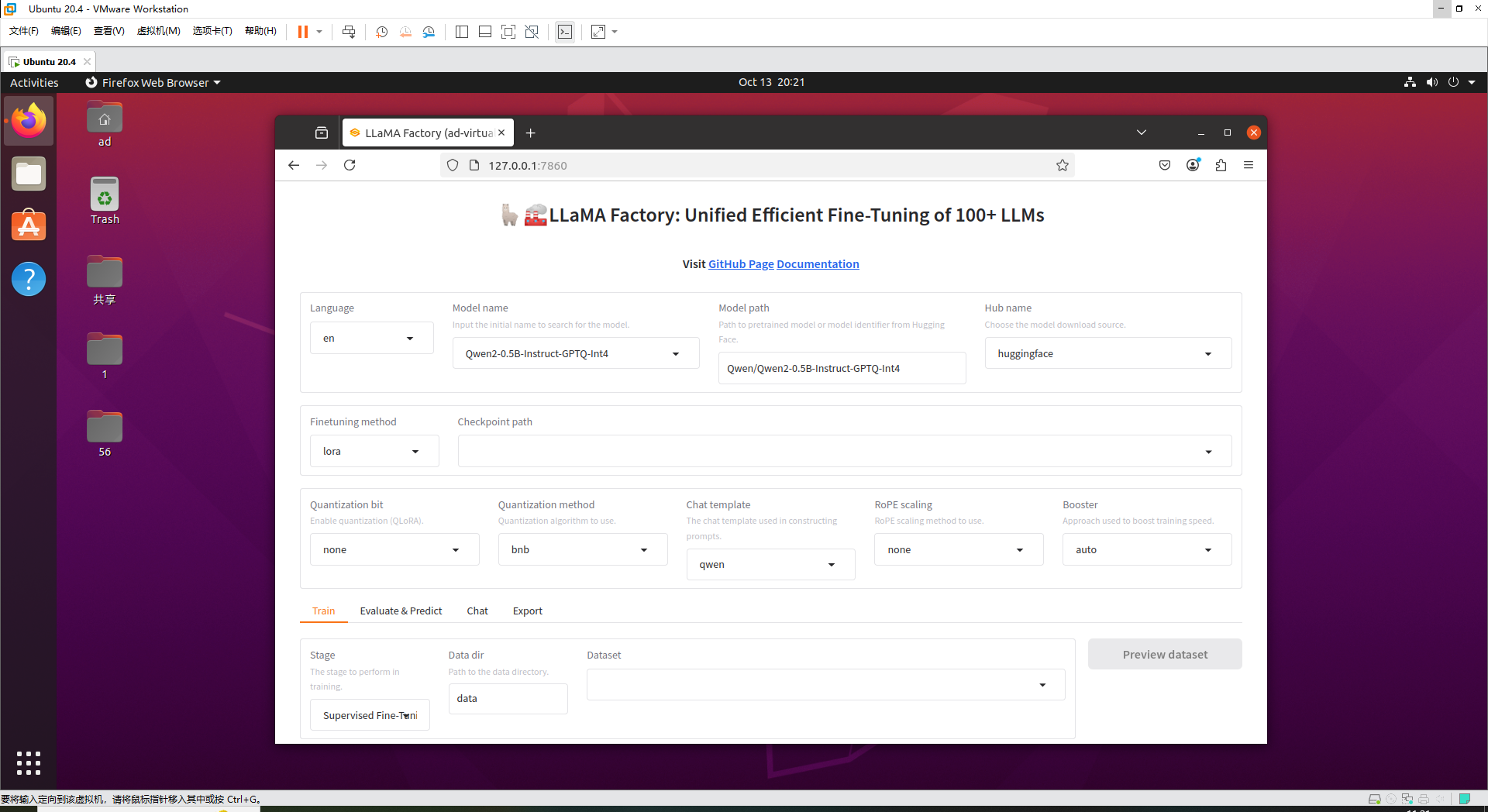Image resolution: width=1488 pixels, height=812 pixels.
Task: Open the Ubuntu network indicator
Action: click(x=1410, y=82)
